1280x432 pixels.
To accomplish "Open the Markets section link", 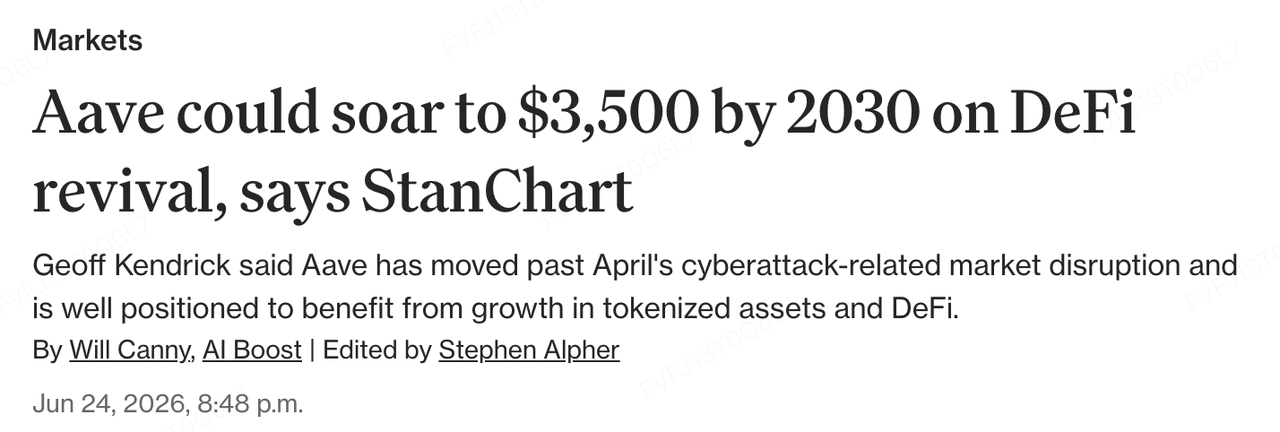I will coord(87,41).
